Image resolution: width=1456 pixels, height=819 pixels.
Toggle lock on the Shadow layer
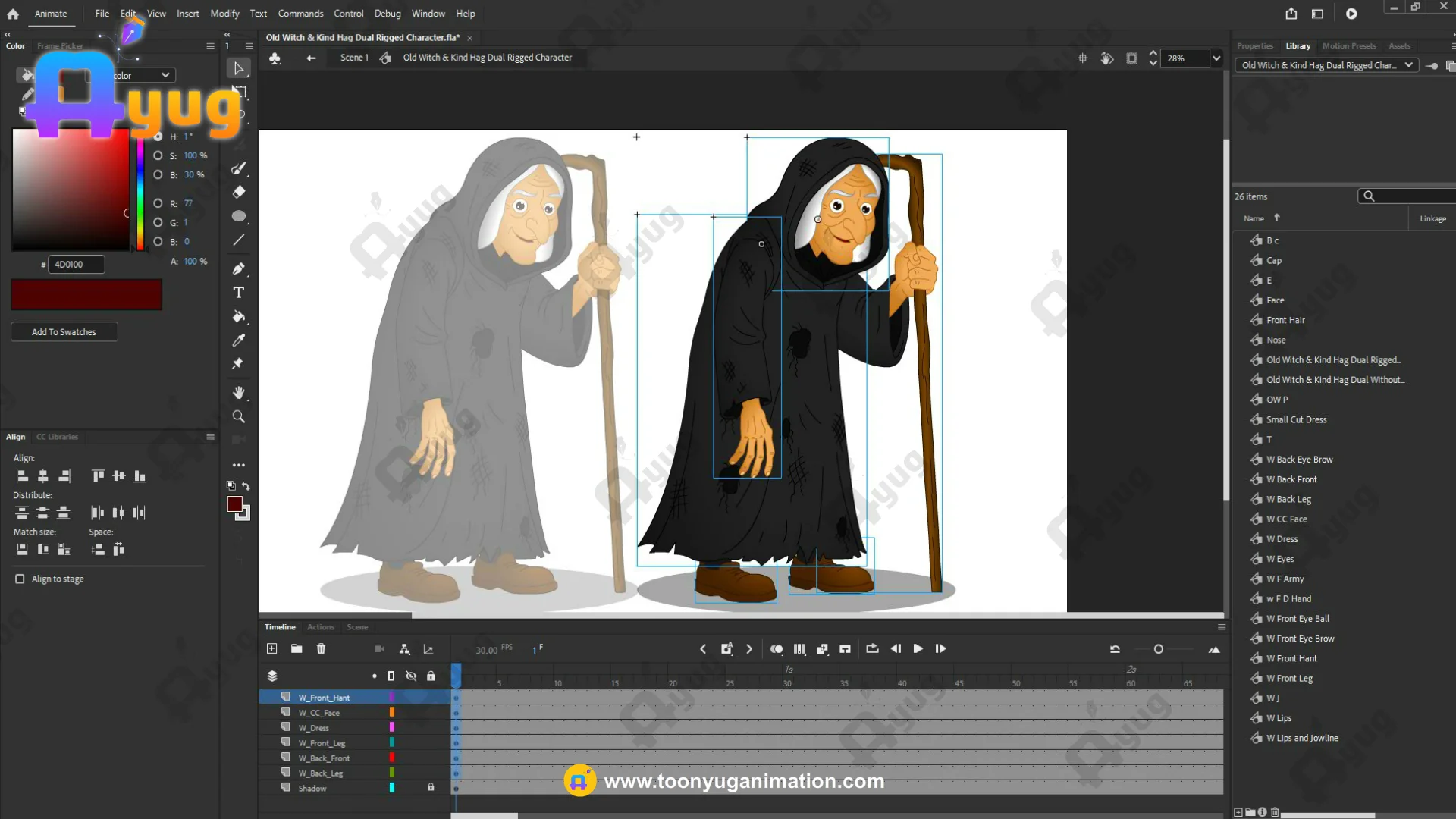point(431,788)
